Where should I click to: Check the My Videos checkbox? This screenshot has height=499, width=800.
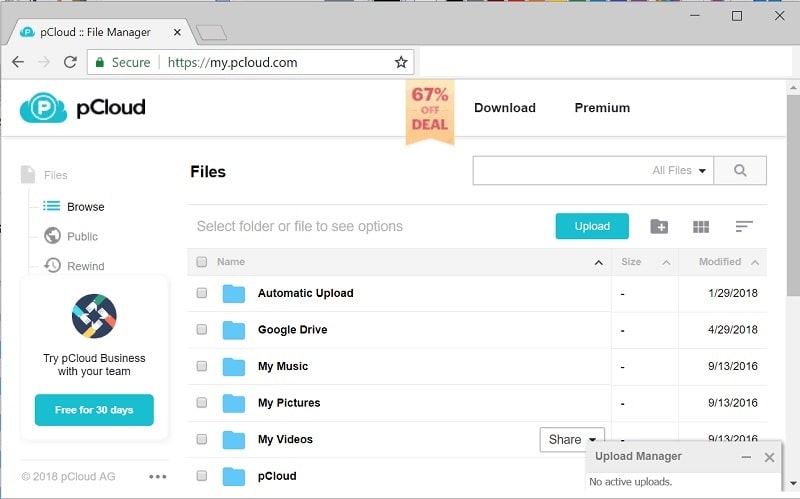click(202, 439)
